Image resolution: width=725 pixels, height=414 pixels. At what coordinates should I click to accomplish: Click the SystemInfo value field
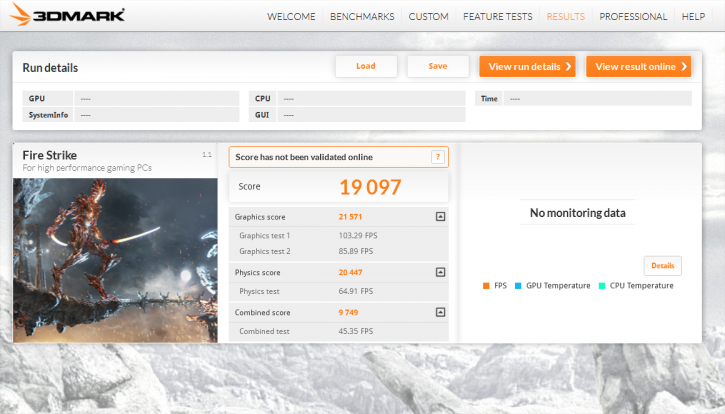(x=157, y=115)
